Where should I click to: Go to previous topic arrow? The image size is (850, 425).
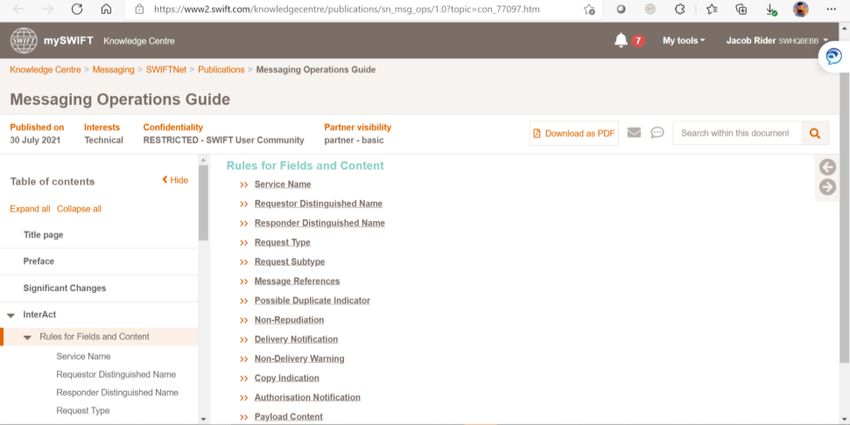coord(827,168)
